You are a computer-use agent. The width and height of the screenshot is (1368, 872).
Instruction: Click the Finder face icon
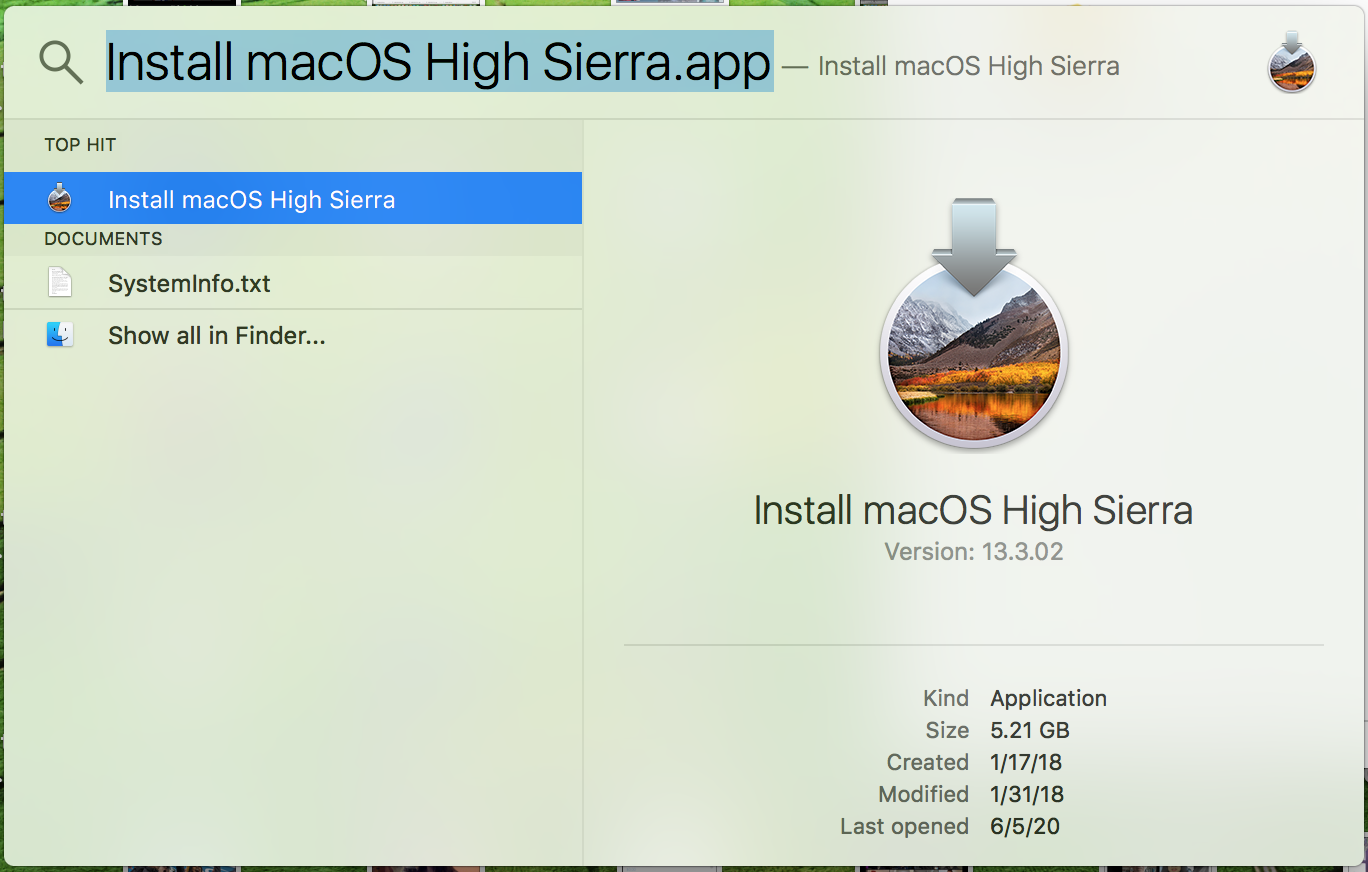click(x=60, y=334)
